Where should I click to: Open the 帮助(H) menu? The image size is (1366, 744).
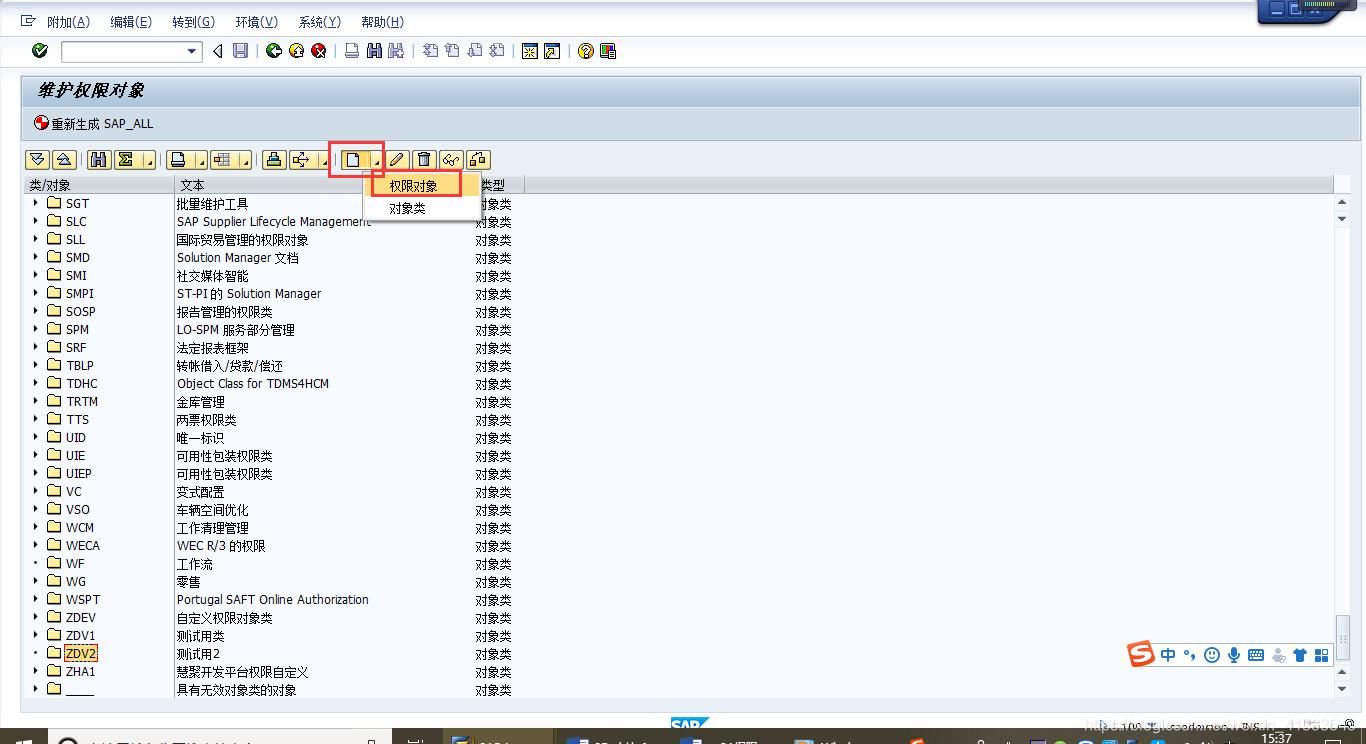click(383, 22)
